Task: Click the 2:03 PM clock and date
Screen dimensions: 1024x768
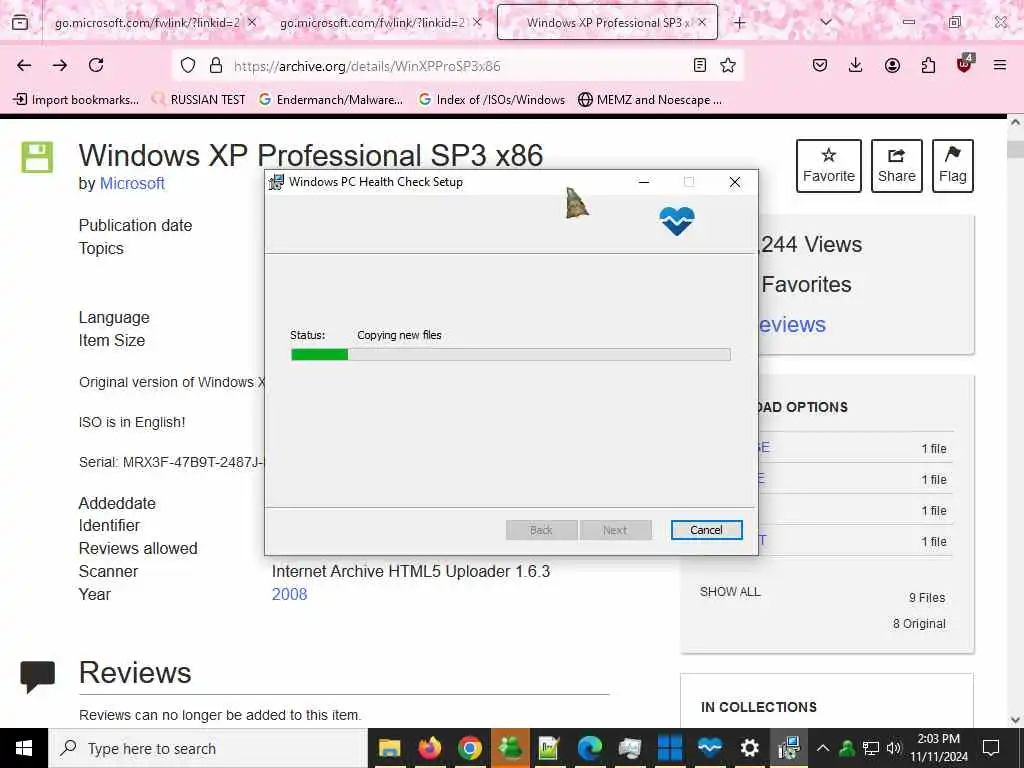Action: [x=938, y=748]
